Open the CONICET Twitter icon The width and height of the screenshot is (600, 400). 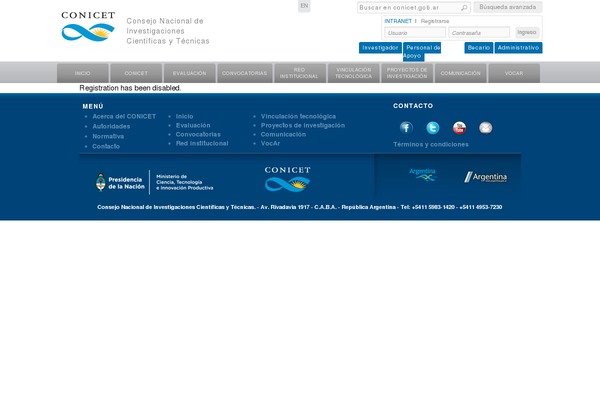pos(433,127)
